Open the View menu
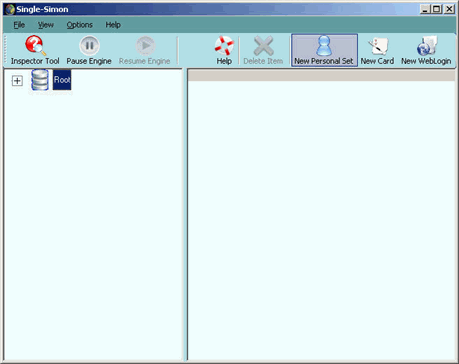Image resolution: width=459 pixels, height=364 pixels. [46, 25]
